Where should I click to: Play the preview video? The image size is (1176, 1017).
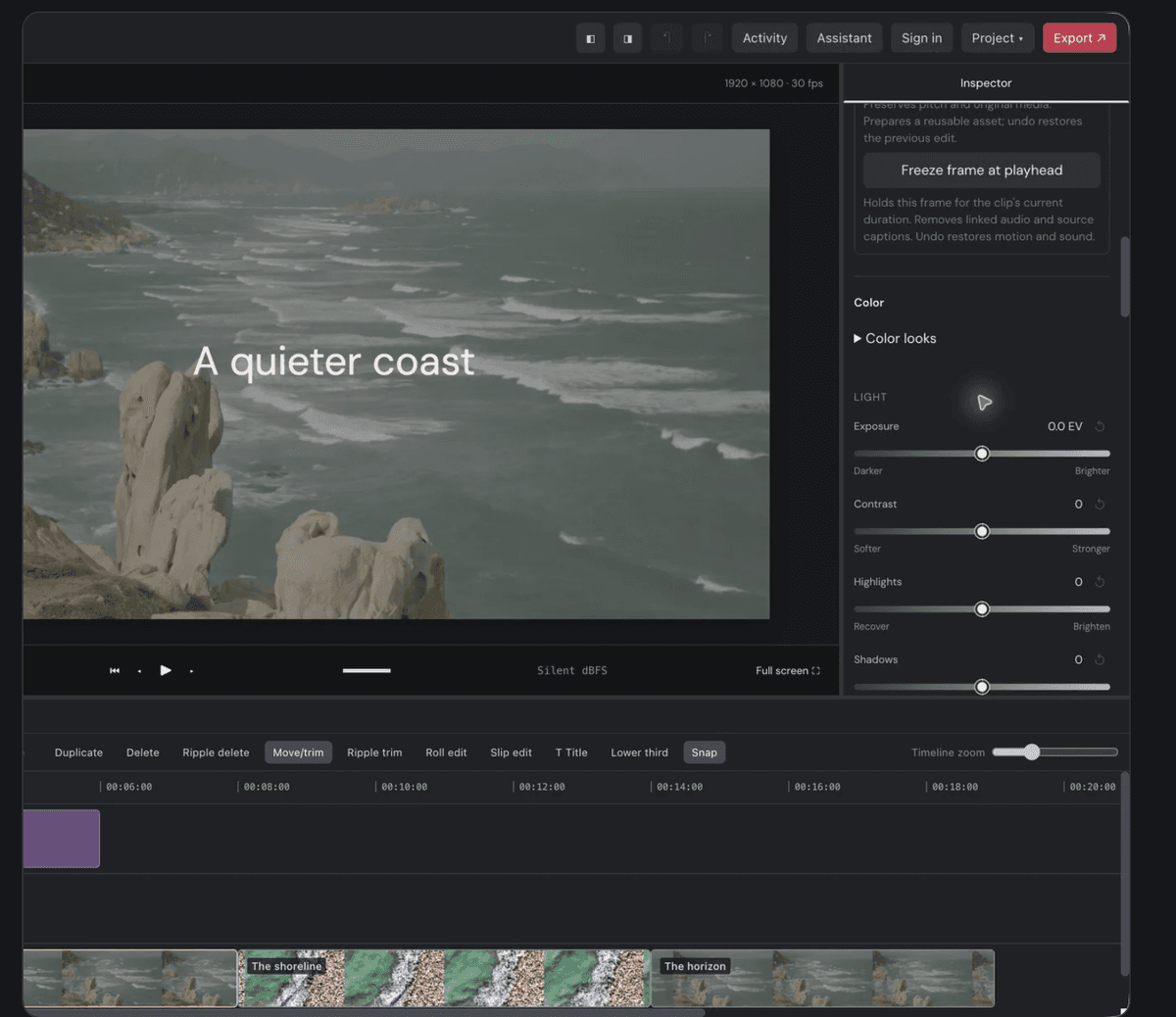(166, 670)
